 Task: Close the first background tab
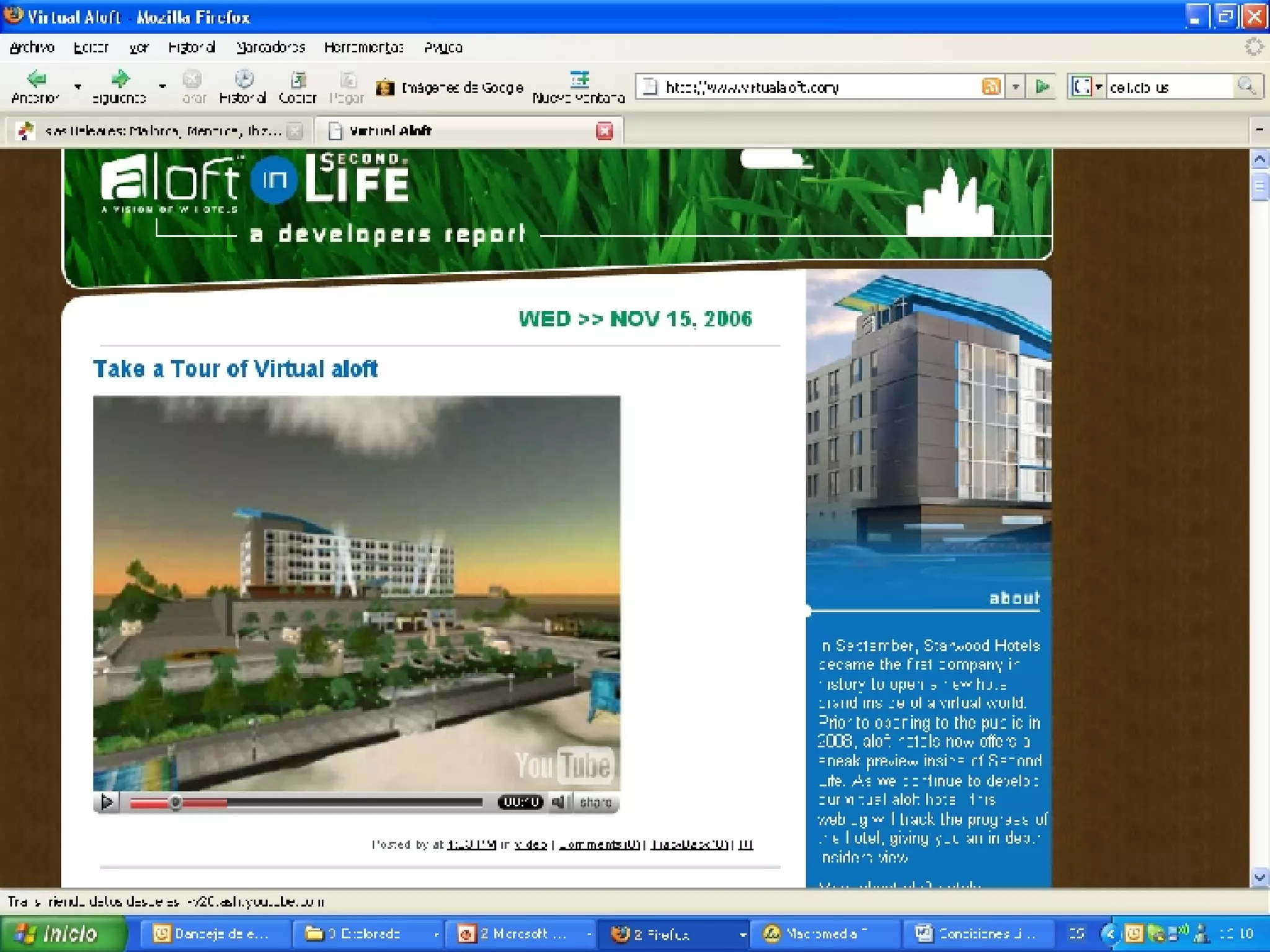click(296, 131)
